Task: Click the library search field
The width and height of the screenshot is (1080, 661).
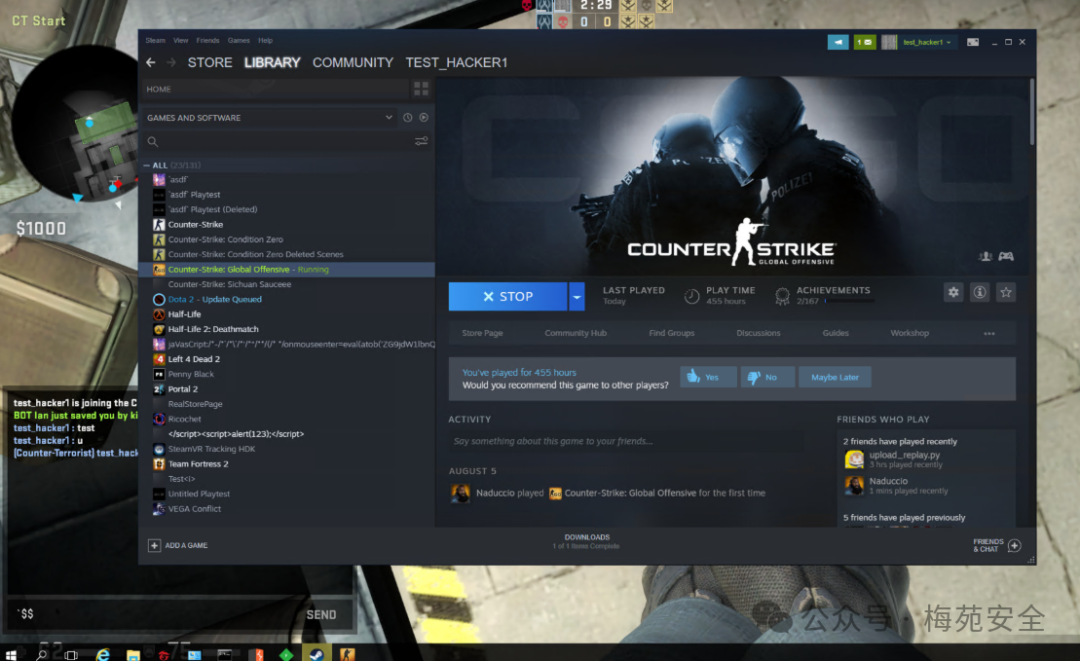Action: [285, 141]
